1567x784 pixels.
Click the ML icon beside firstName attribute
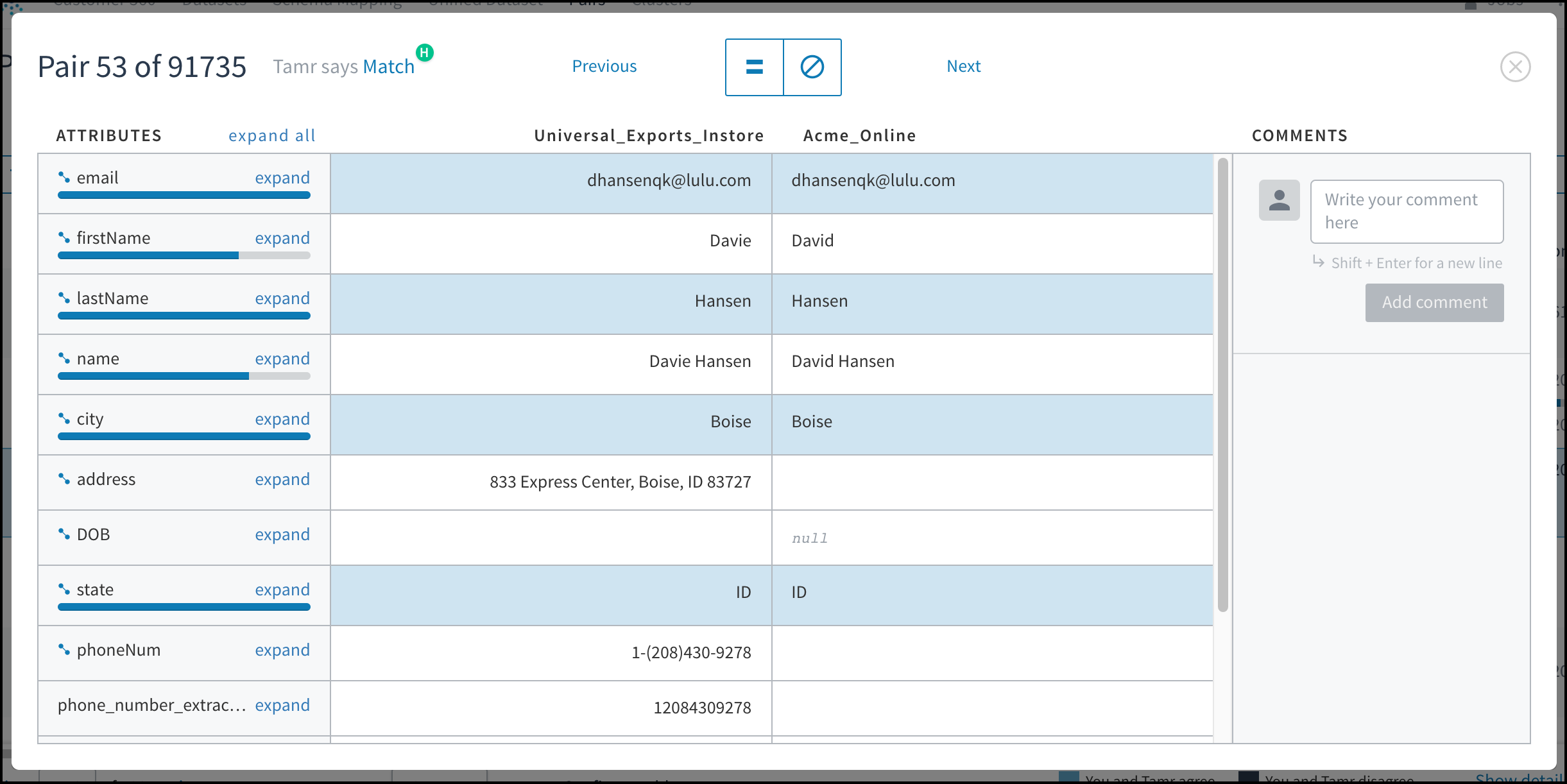point(64,237)
